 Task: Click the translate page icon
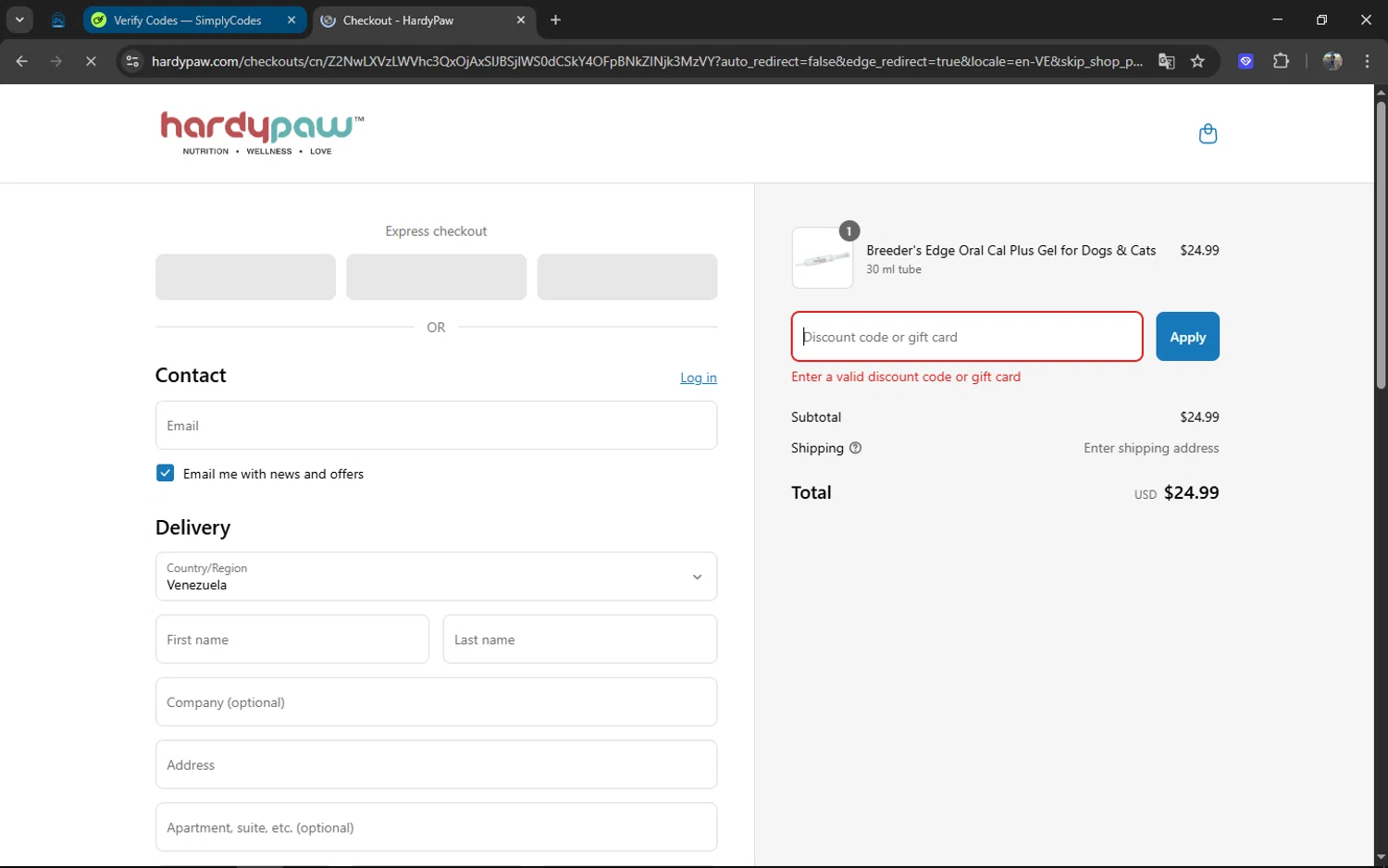(x=1166, y=61)
